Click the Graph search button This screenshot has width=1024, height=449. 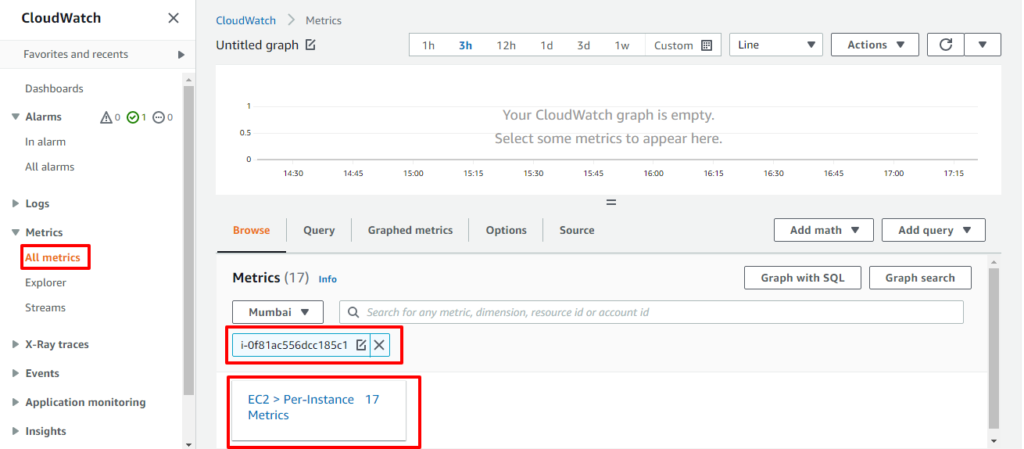920,277
